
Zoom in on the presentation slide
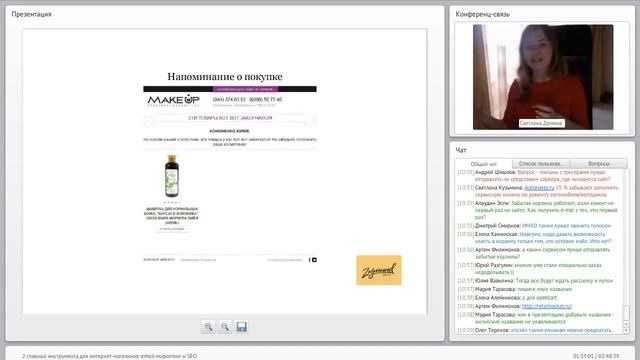[x=208, y=327]
